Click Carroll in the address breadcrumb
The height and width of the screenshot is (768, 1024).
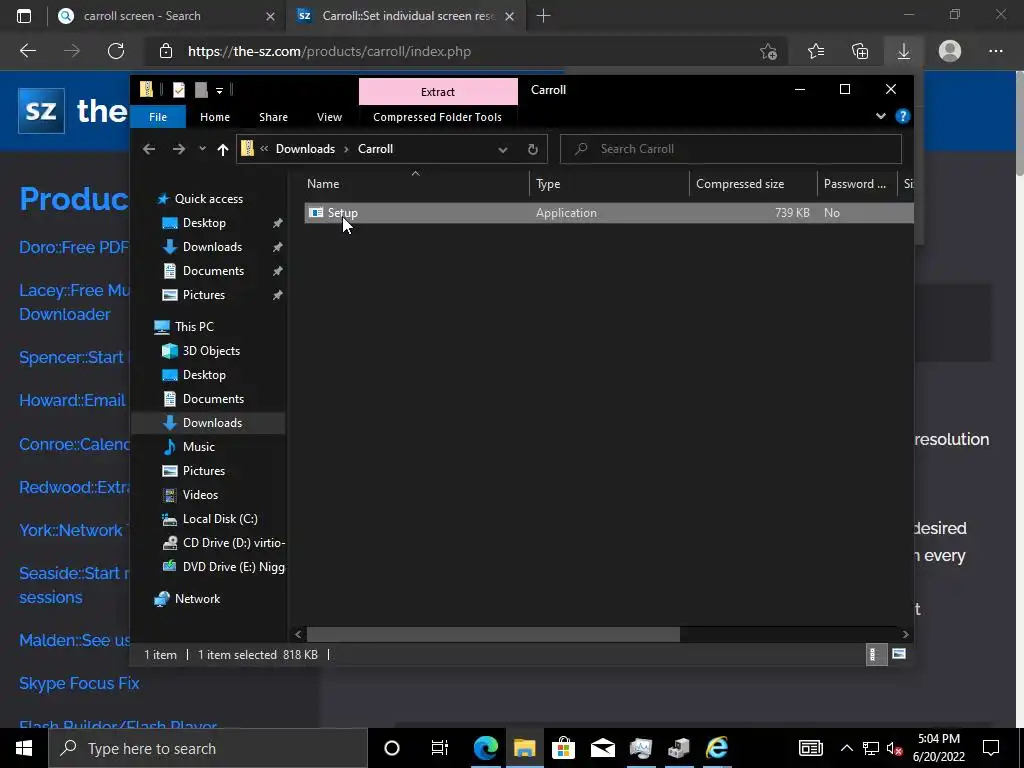[x=376, y=149]
